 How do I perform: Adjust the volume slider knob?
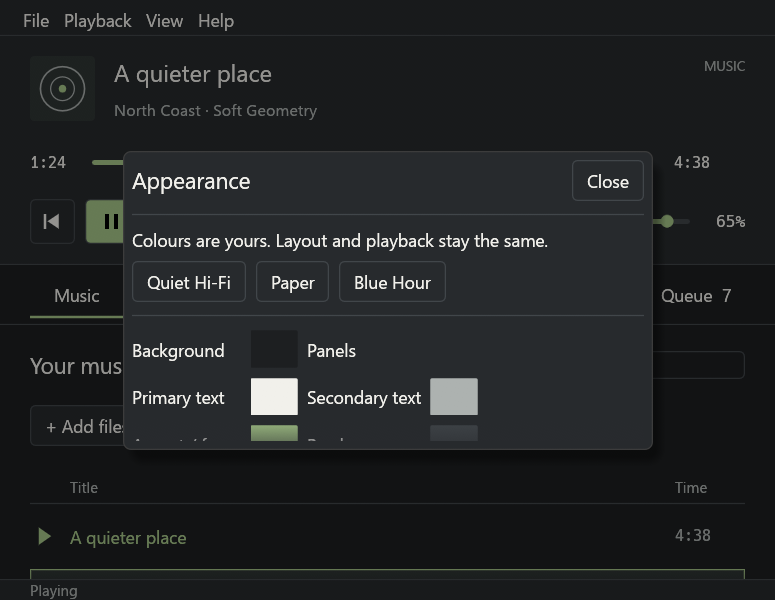(x=667, y=221)
